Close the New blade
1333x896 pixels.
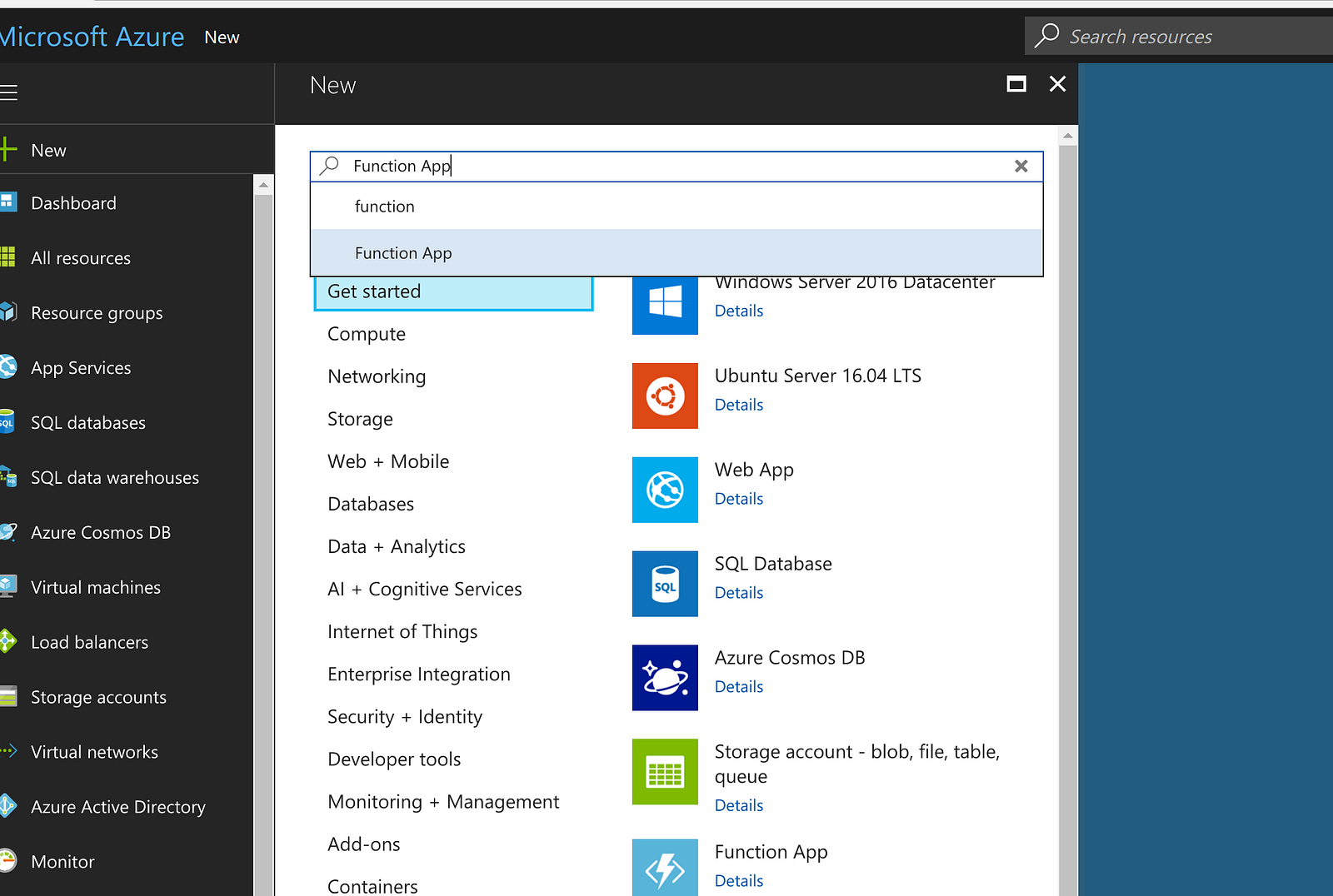click(1057, 84)
